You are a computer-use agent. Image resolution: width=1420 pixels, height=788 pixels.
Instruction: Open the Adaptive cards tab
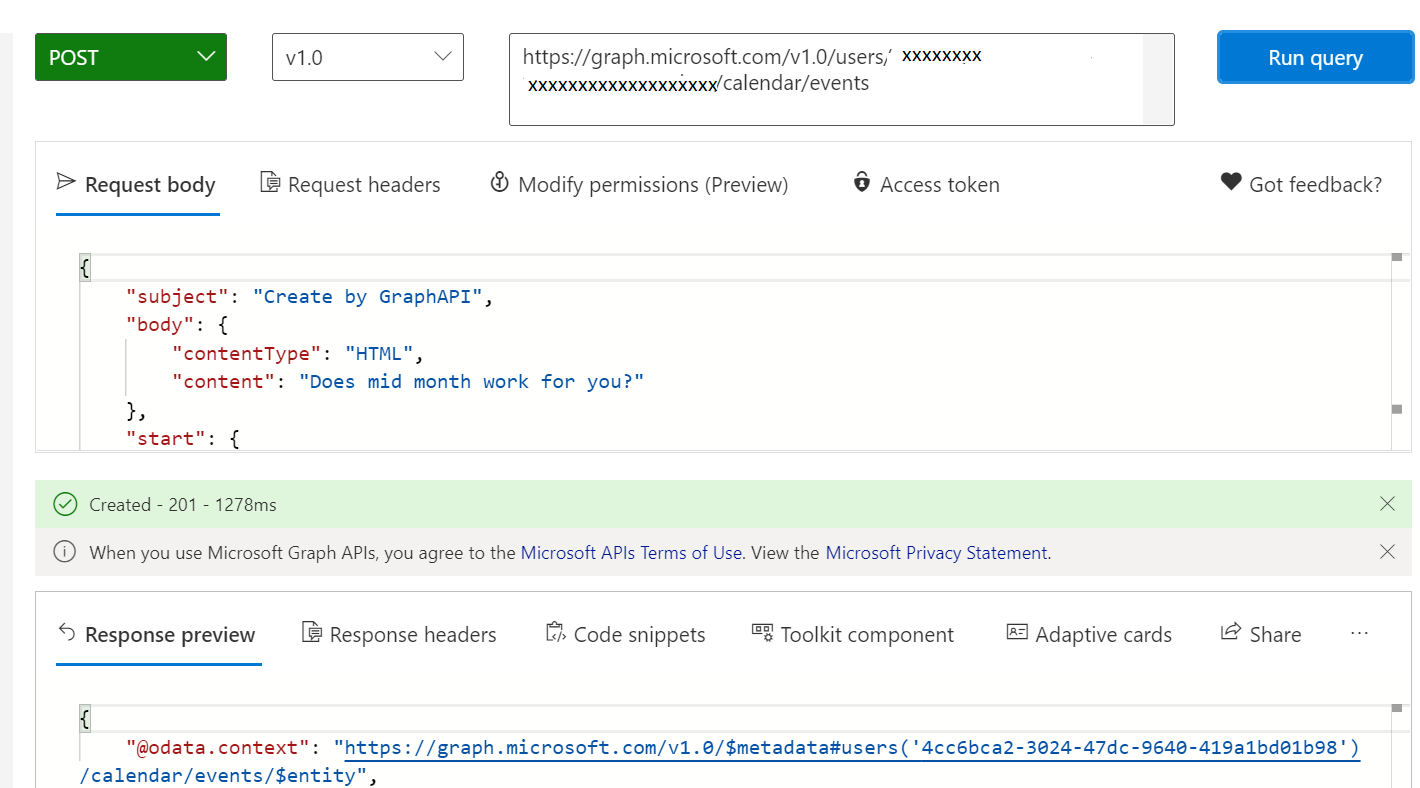pos(1089,635)
